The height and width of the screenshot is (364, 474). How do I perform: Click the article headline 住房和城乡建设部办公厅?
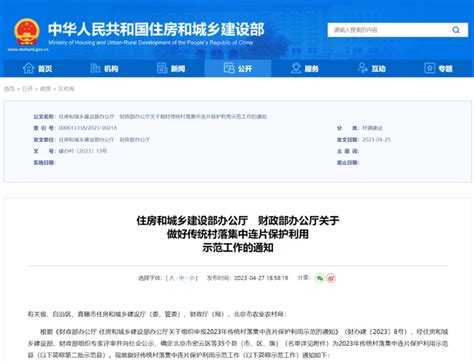(x=238, y=234)
